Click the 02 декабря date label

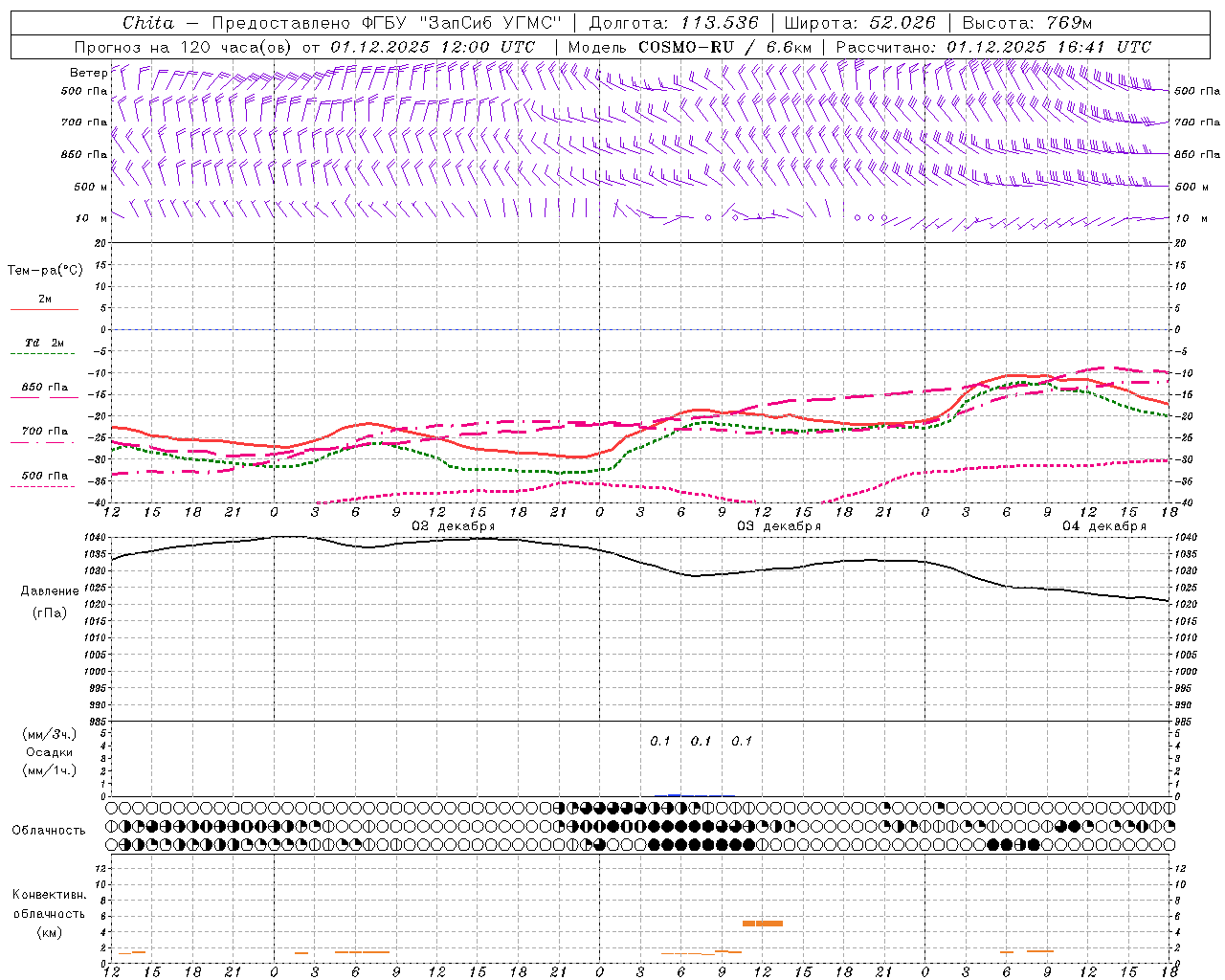pos(454,526)
